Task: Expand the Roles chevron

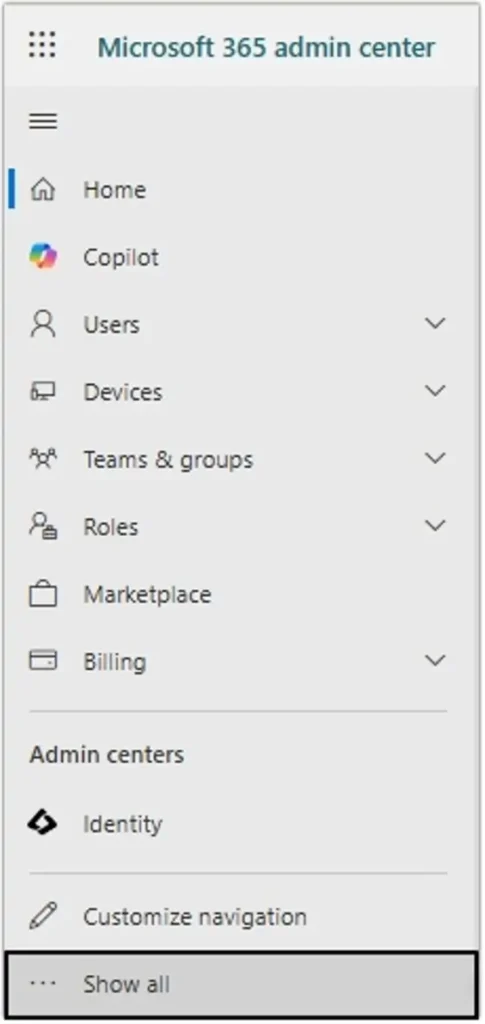Action: pyautogui.click(x=435, y=525)
